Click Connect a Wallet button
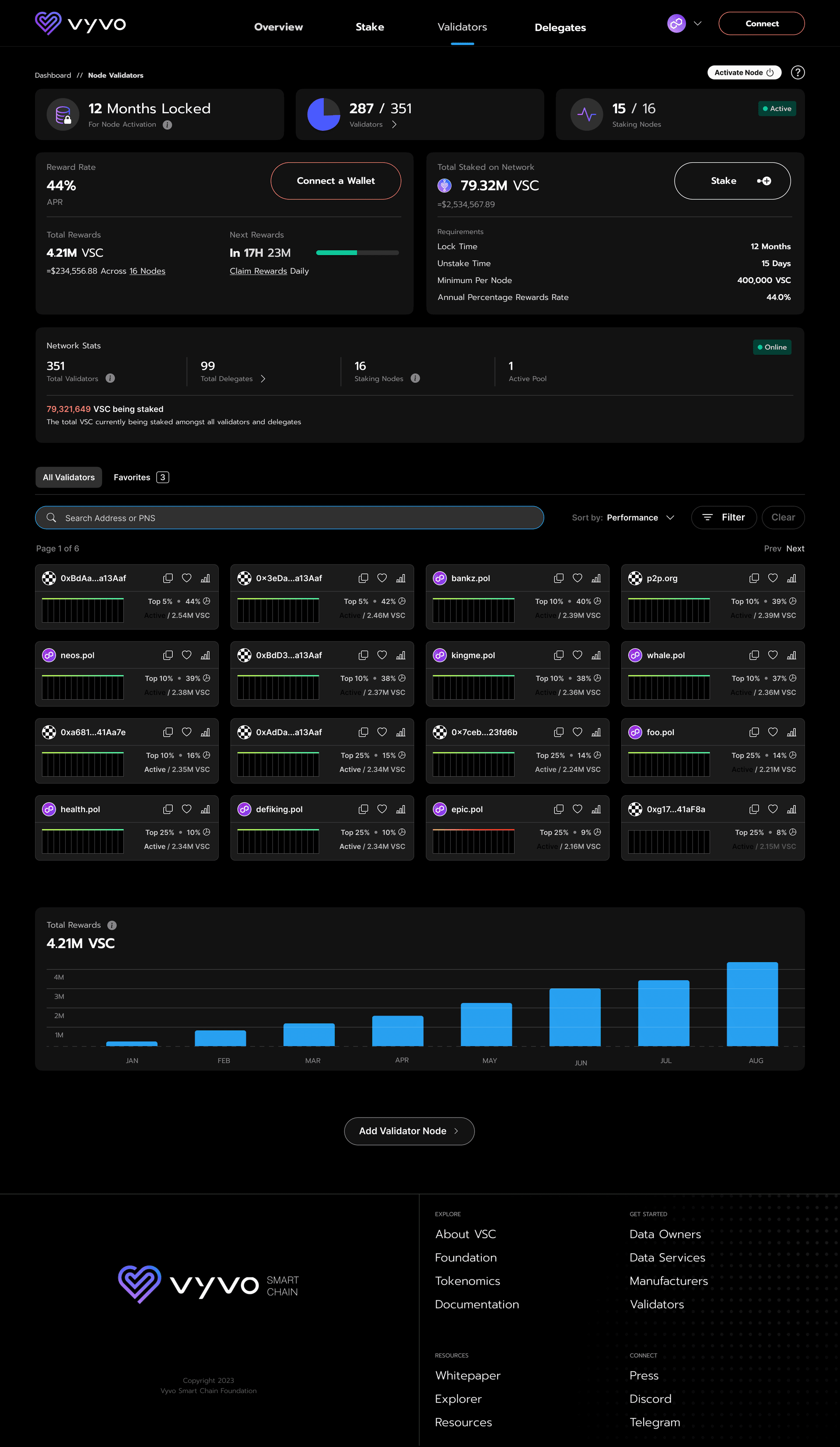The image size is (840, 1447). 336,181
